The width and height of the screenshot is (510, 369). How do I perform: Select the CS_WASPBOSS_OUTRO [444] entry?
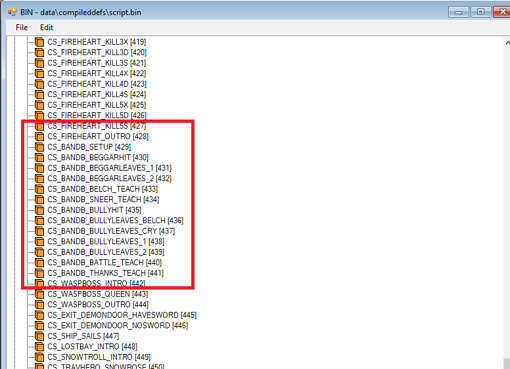tap(98, 305)
